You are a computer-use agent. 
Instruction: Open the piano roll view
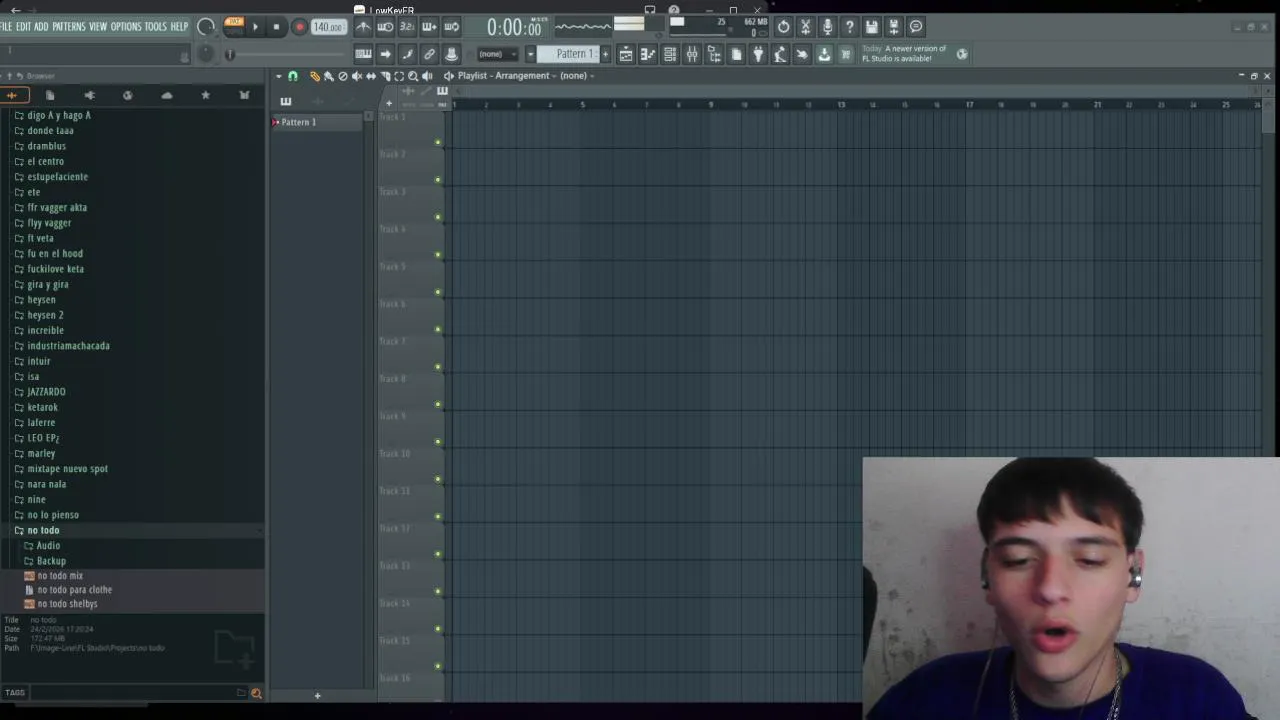(x=647, y=54)
